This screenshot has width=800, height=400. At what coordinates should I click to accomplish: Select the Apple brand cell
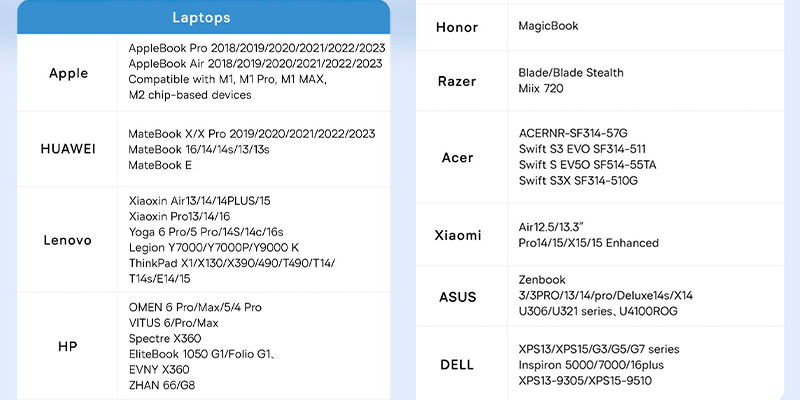(68, 73)
